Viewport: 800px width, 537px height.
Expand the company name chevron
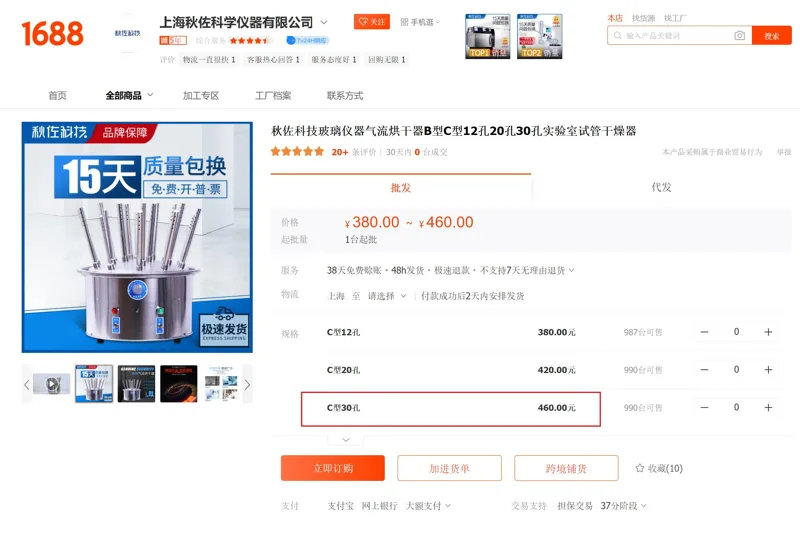tap(323, 22)
